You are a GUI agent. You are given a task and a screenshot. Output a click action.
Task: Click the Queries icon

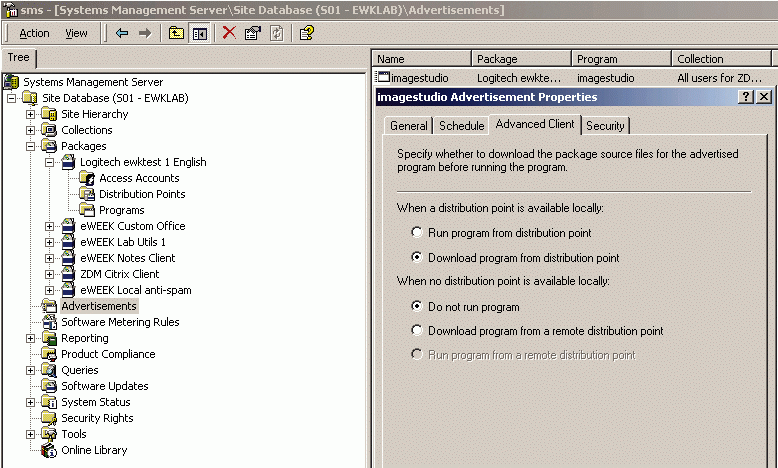click(49, 370)
